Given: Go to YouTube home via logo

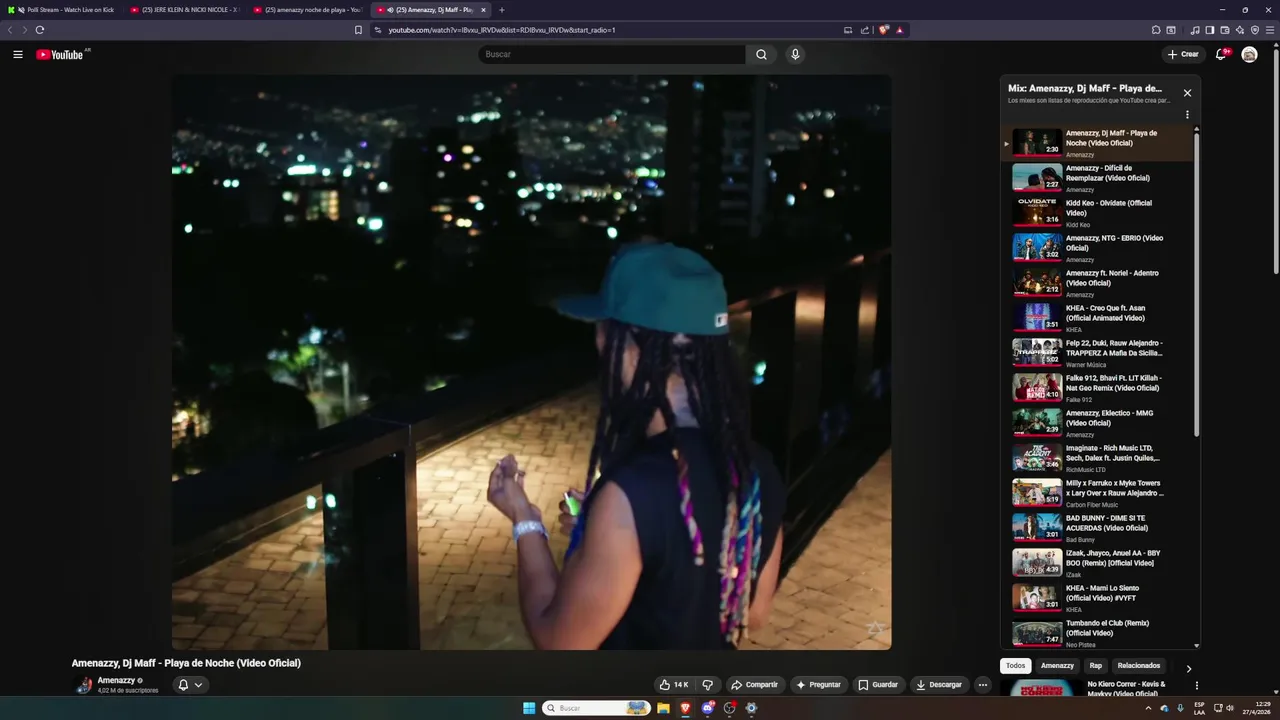Looking at the screenshot, I should pos(60,54).
